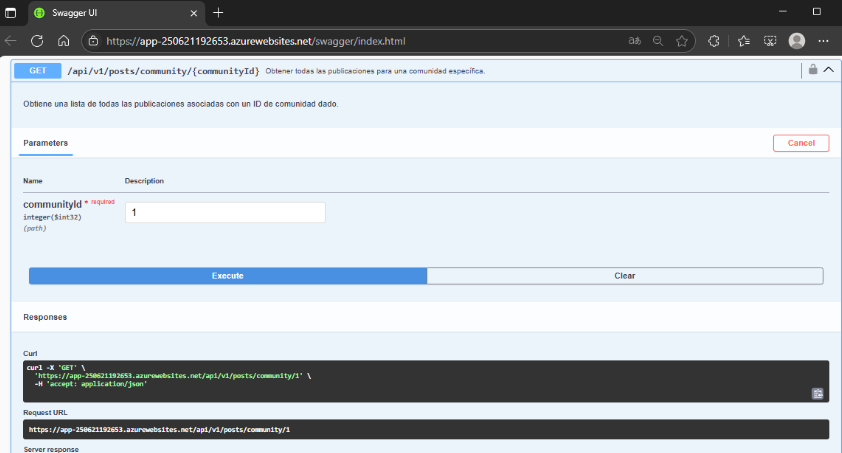The width and height of the screenshot is (842, 453).
Task: Click the Request URL text box
Action: [426, 429]
